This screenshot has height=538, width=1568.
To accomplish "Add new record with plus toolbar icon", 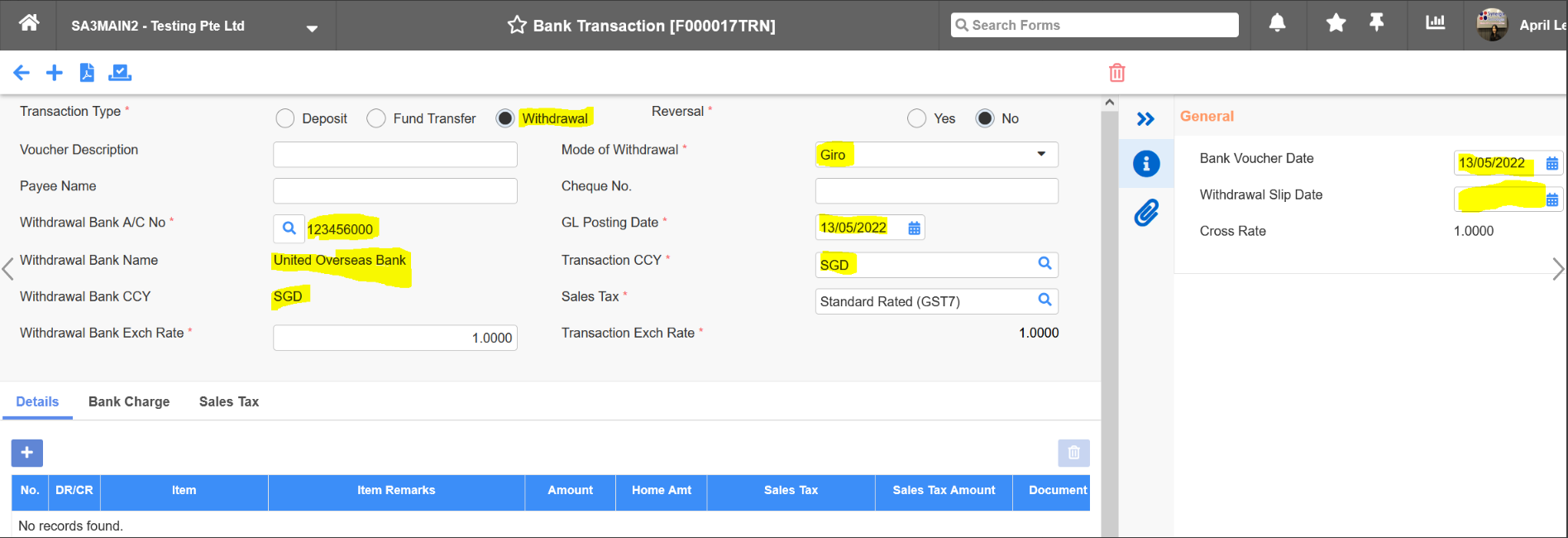I will tap(55, 73).
